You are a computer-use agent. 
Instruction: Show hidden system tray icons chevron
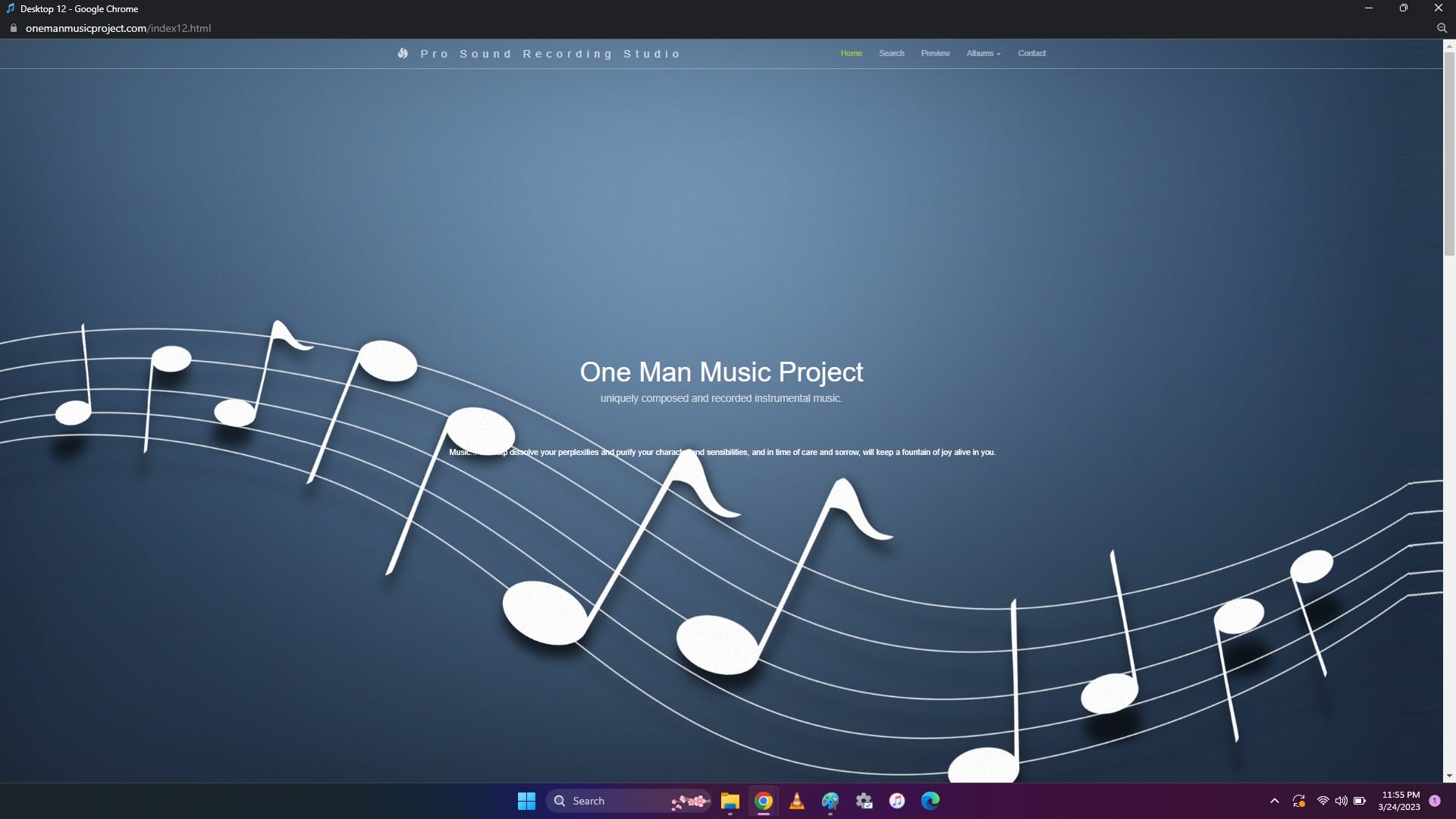(x=1274, y=801)
